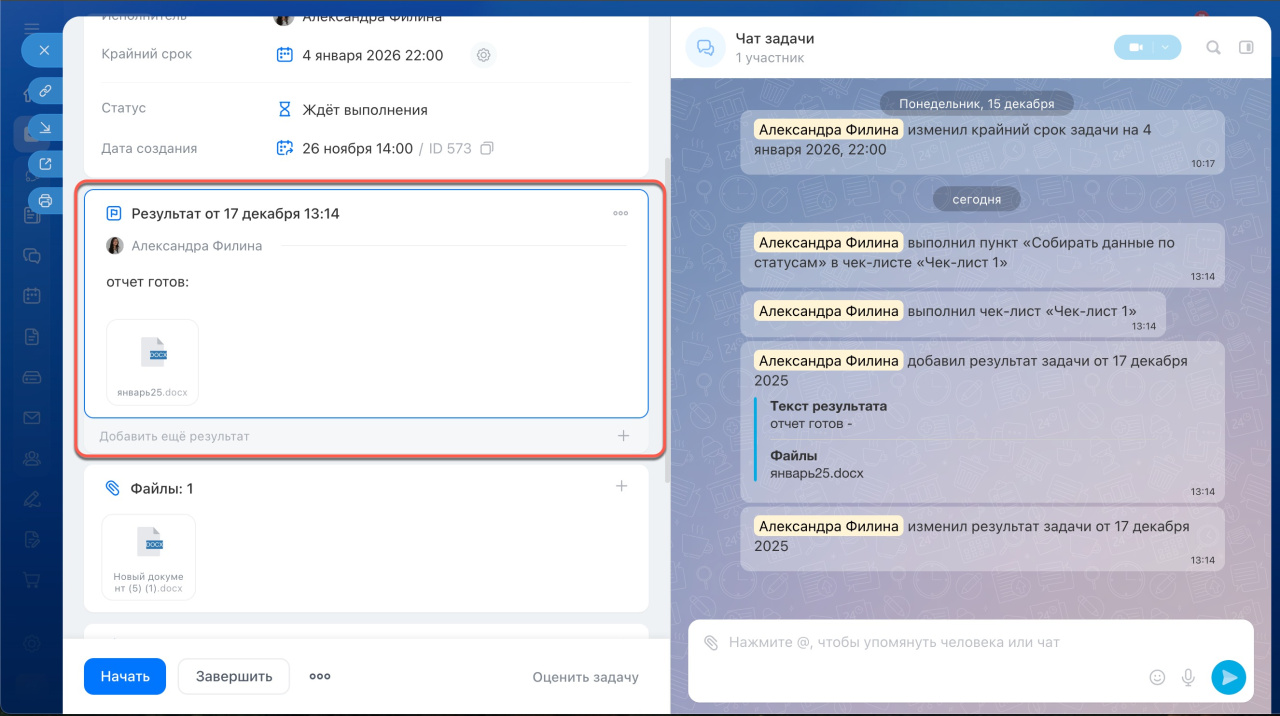Toggle the chat sidebar panel icon

point(1246,47)
